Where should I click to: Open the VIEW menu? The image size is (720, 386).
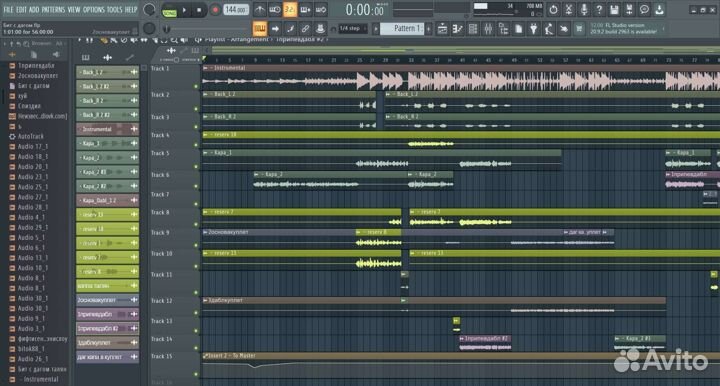[x=74, y=9]
